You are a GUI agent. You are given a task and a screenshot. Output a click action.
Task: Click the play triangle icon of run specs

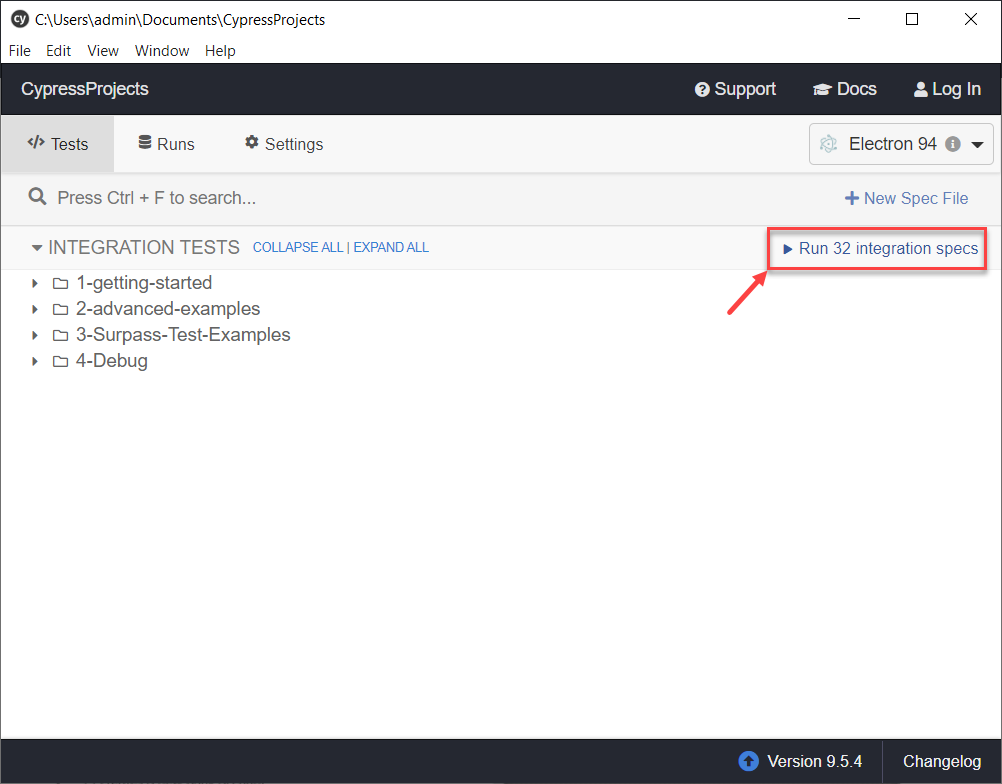coord(787,249)
